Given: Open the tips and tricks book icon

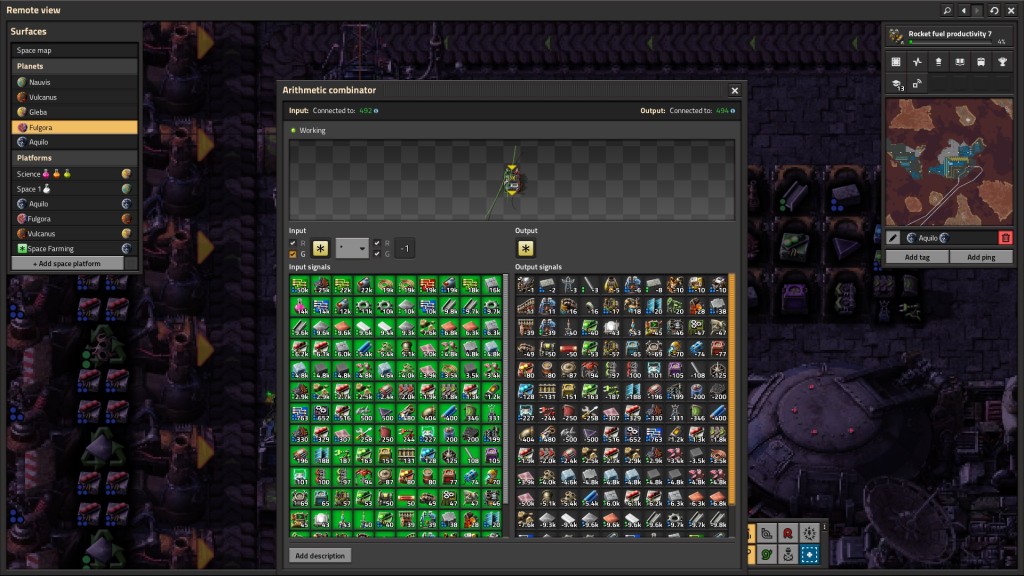Looking at the screenshot, I should pyautogui.click(x=959, y=62).
